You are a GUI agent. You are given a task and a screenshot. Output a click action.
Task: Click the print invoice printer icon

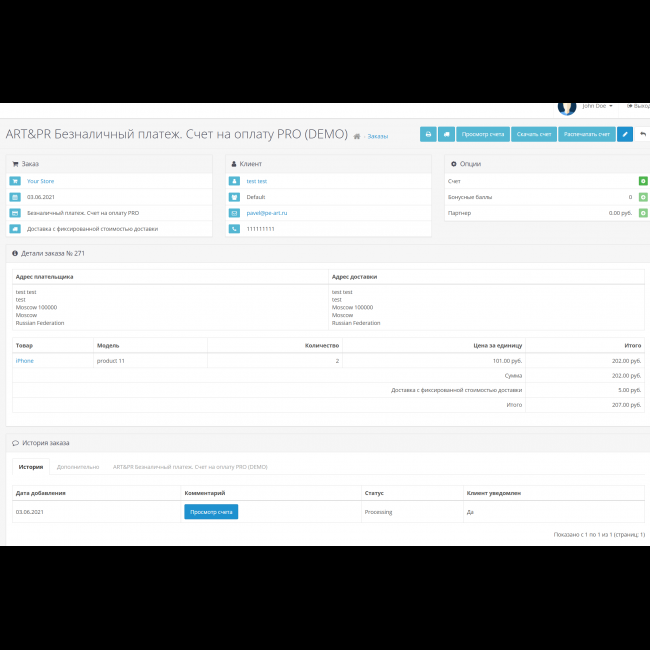tap(427, 134)
